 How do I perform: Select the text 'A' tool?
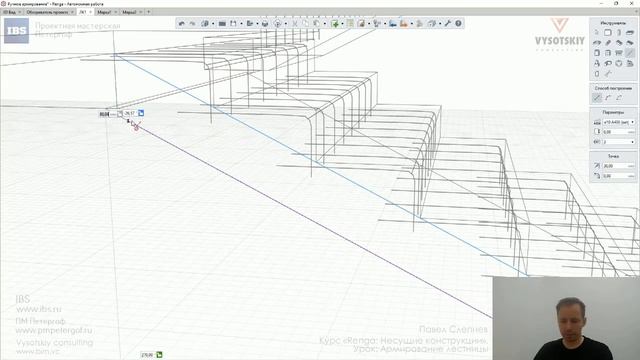[597, 63]
